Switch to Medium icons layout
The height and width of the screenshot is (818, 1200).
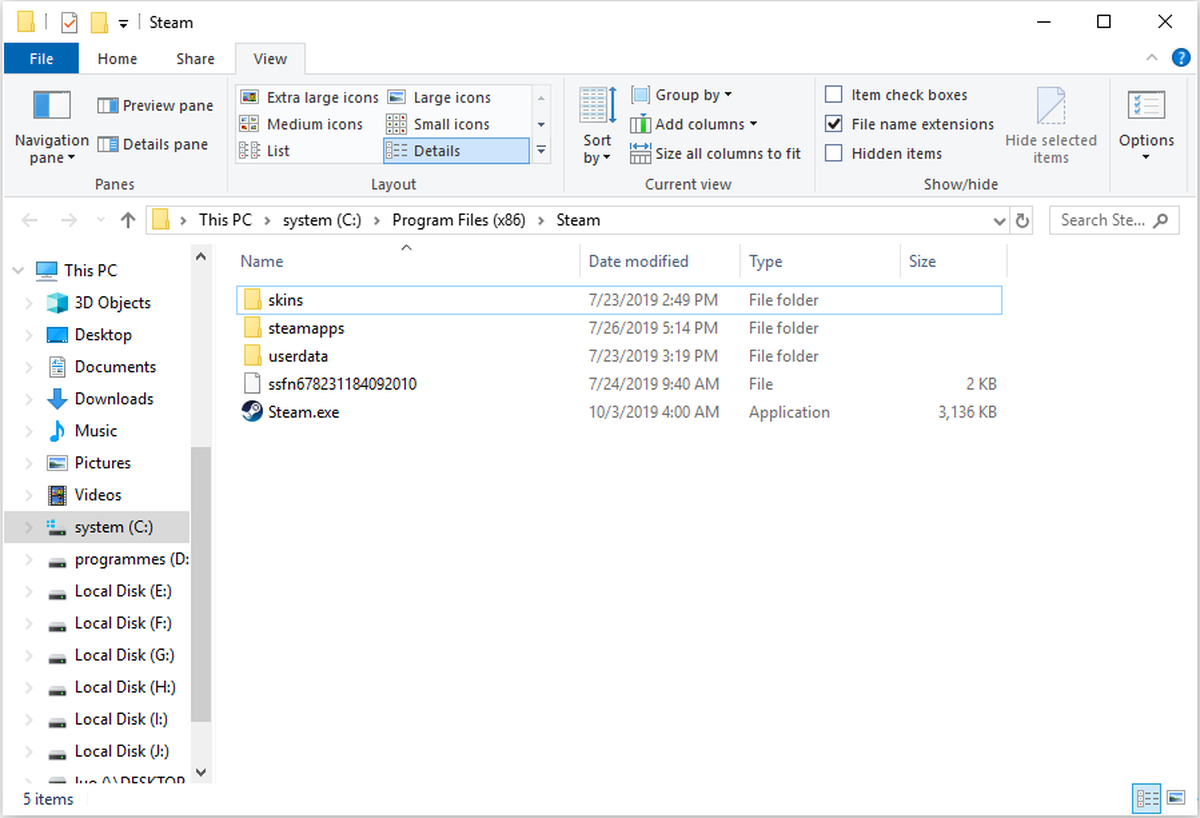click(301, 124)
